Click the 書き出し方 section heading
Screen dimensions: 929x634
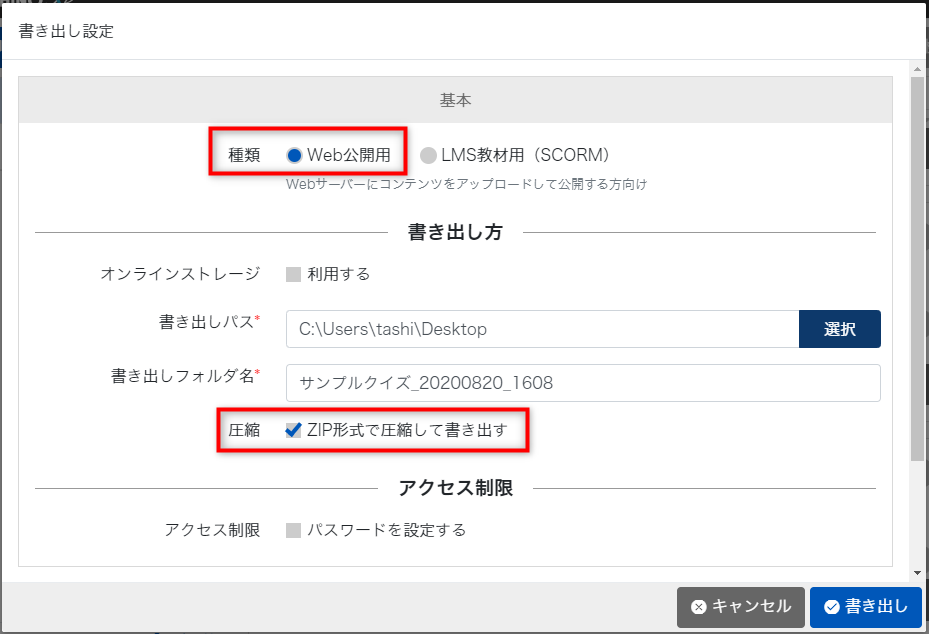[455, 233]
